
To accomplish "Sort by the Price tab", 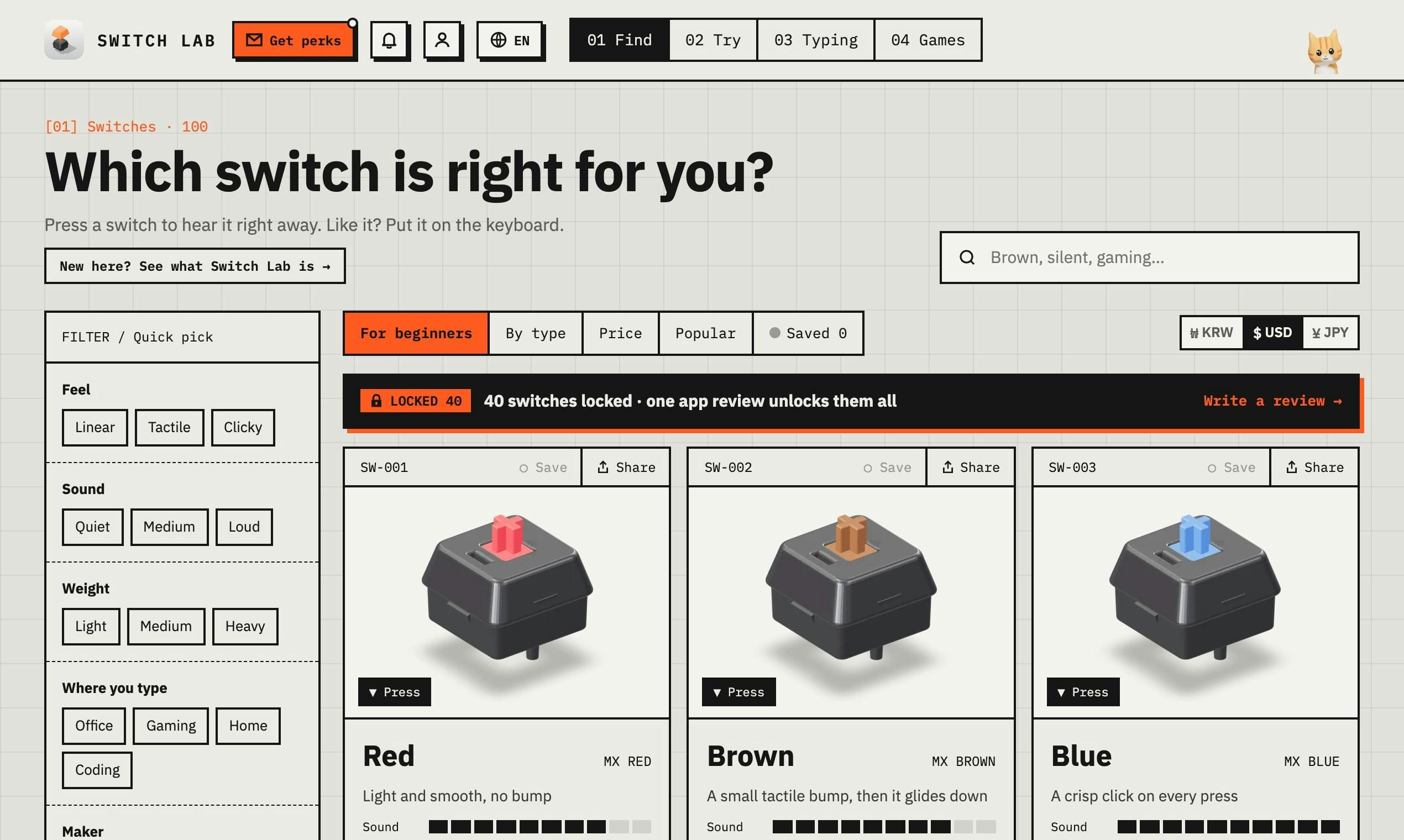I will (621, 333).
